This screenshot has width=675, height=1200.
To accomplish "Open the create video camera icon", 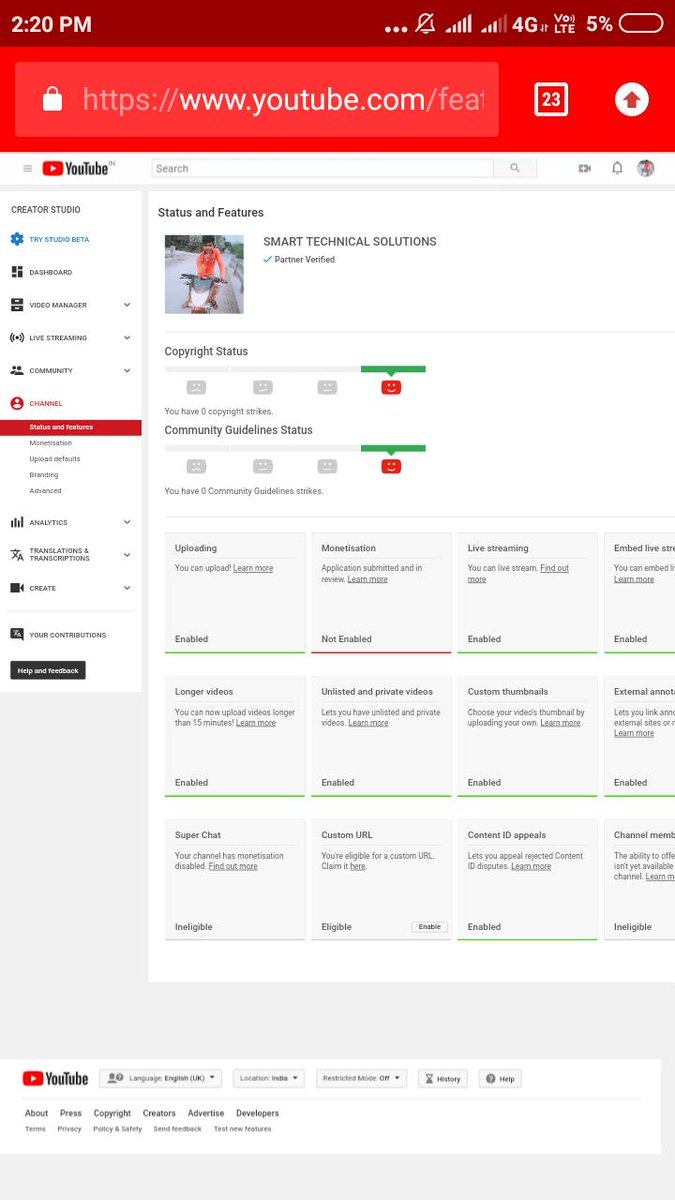I will point(585,168).
